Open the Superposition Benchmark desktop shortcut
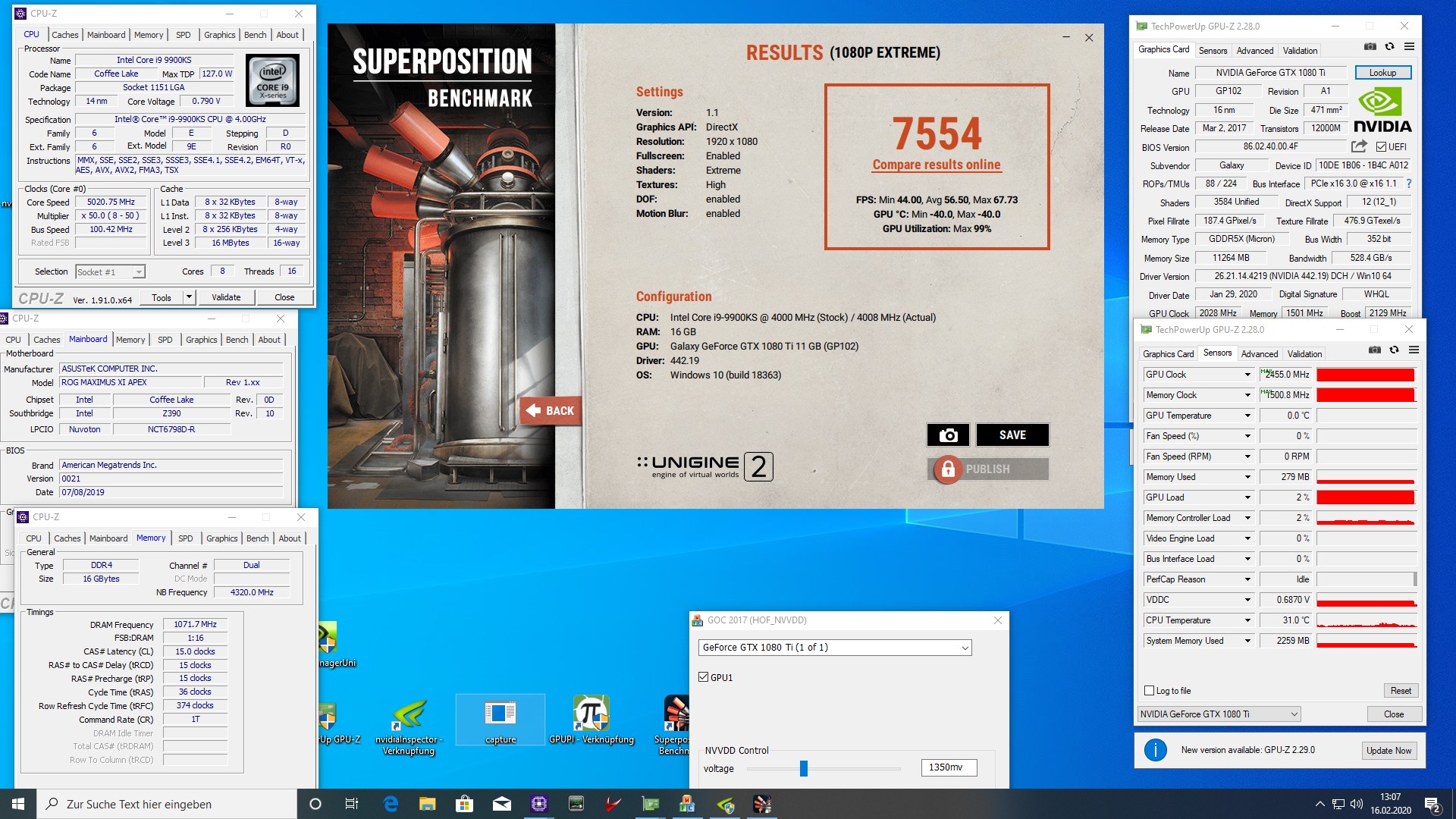 674,725
